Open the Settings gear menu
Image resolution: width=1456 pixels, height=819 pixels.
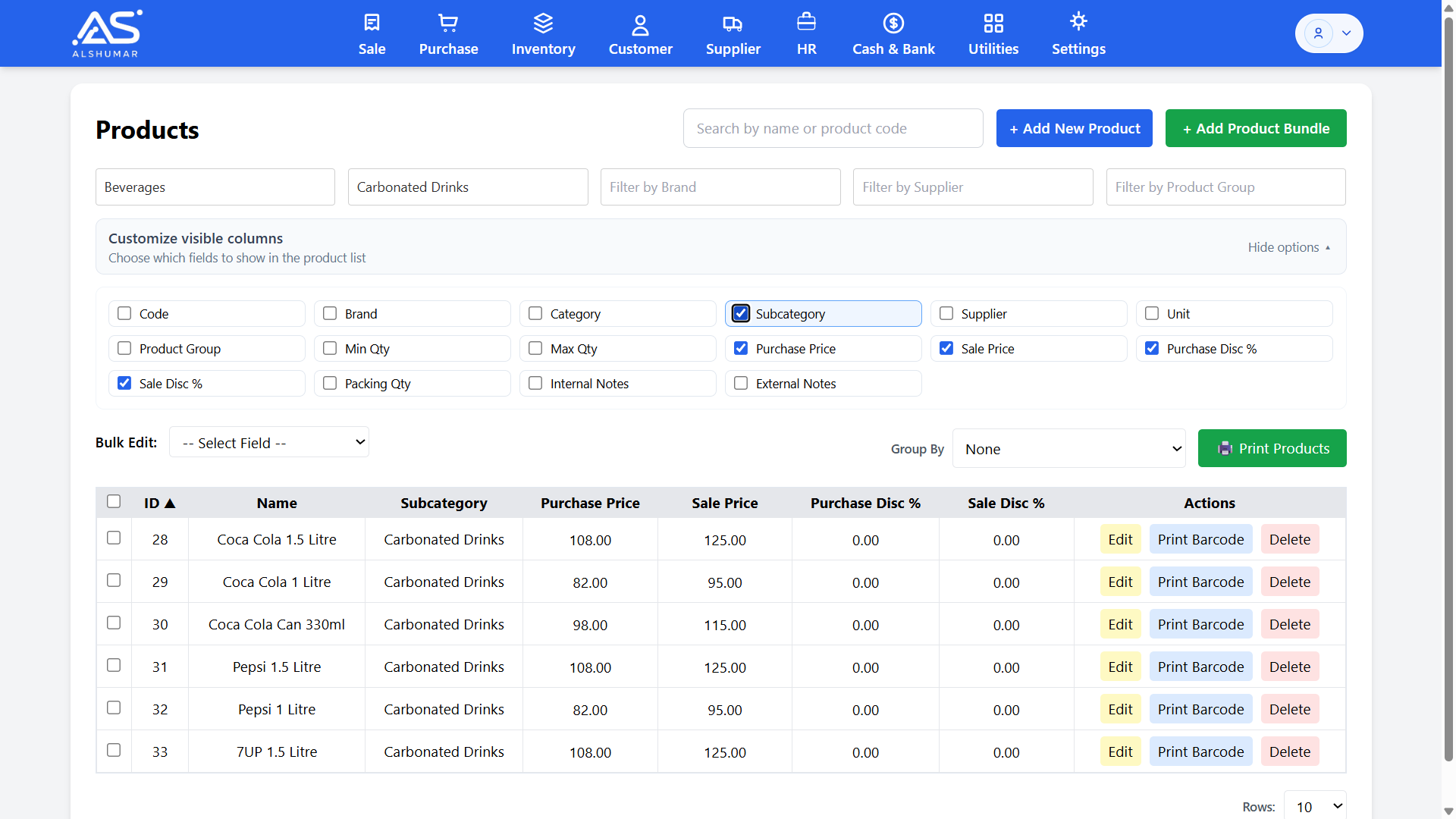(x=1078, y=23)
